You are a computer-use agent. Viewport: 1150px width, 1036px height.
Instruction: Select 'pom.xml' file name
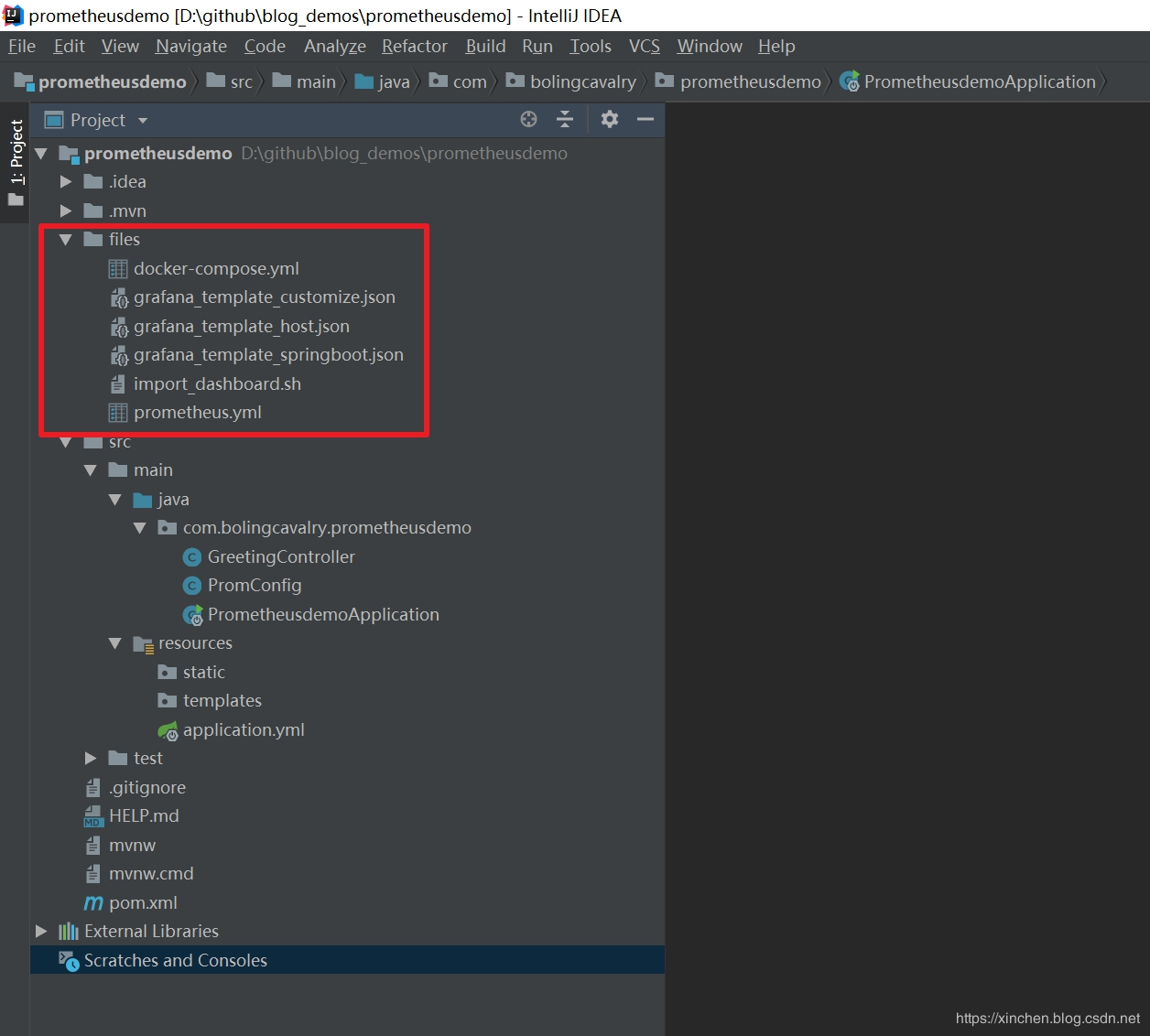click(x=143, y=903)
